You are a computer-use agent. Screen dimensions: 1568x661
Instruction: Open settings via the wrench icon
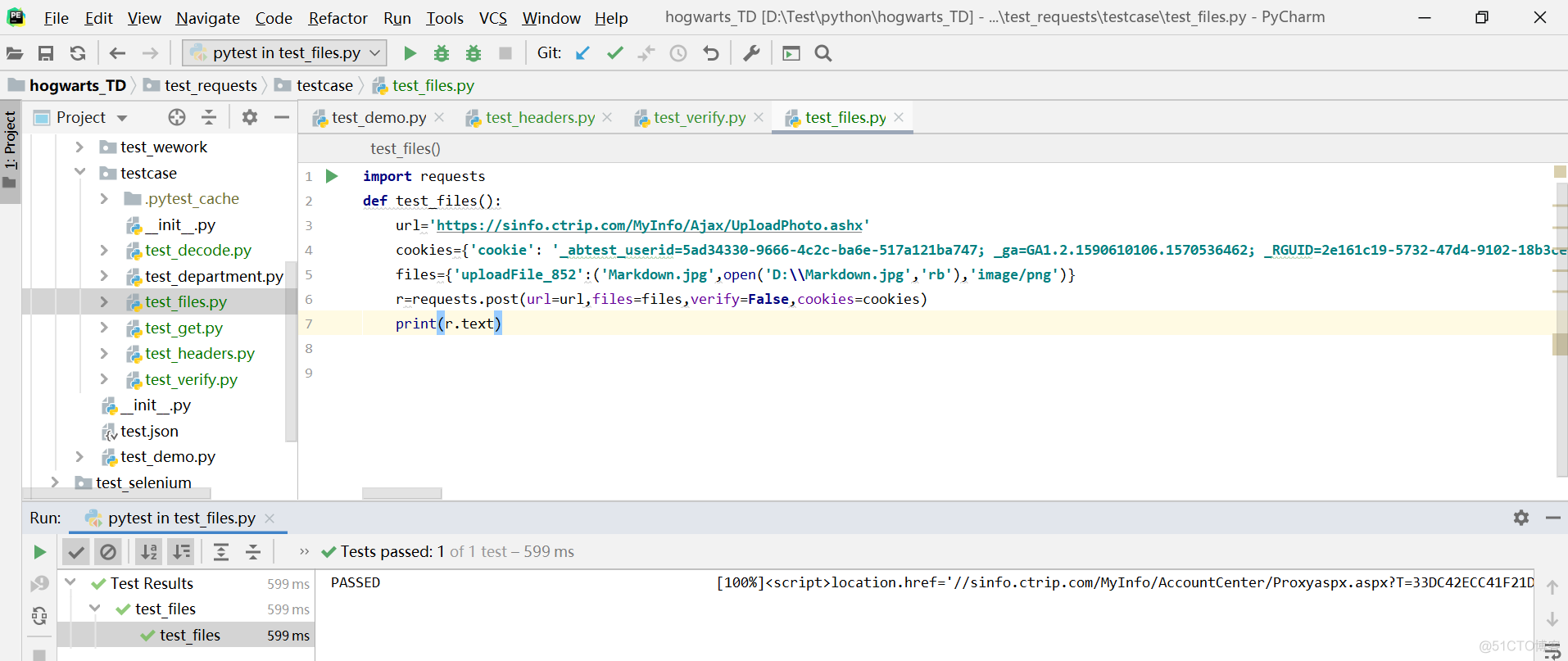pos(751,53)
